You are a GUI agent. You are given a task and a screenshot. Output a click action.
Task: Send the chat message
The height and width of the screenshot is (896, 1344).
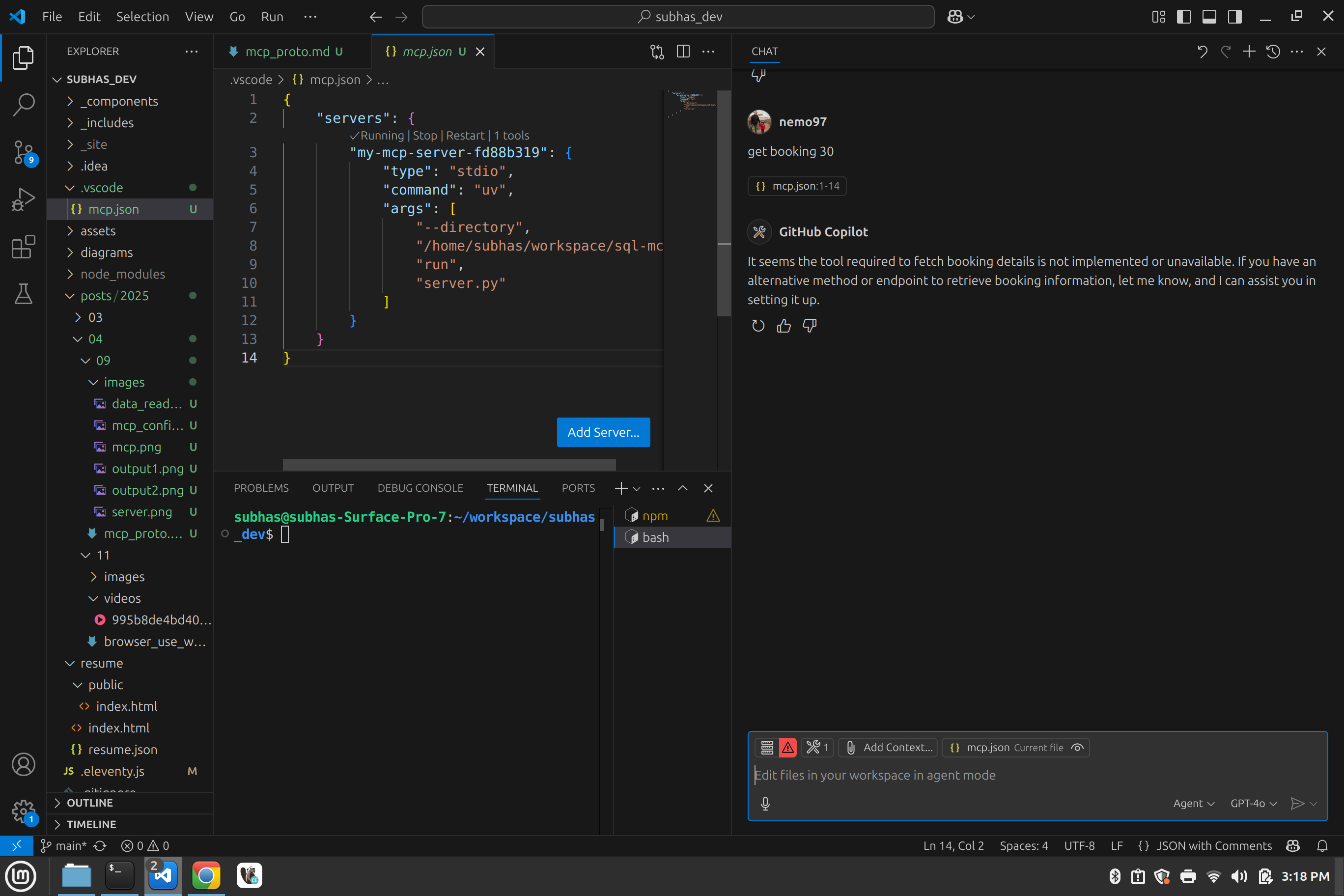coord(1297,804)
